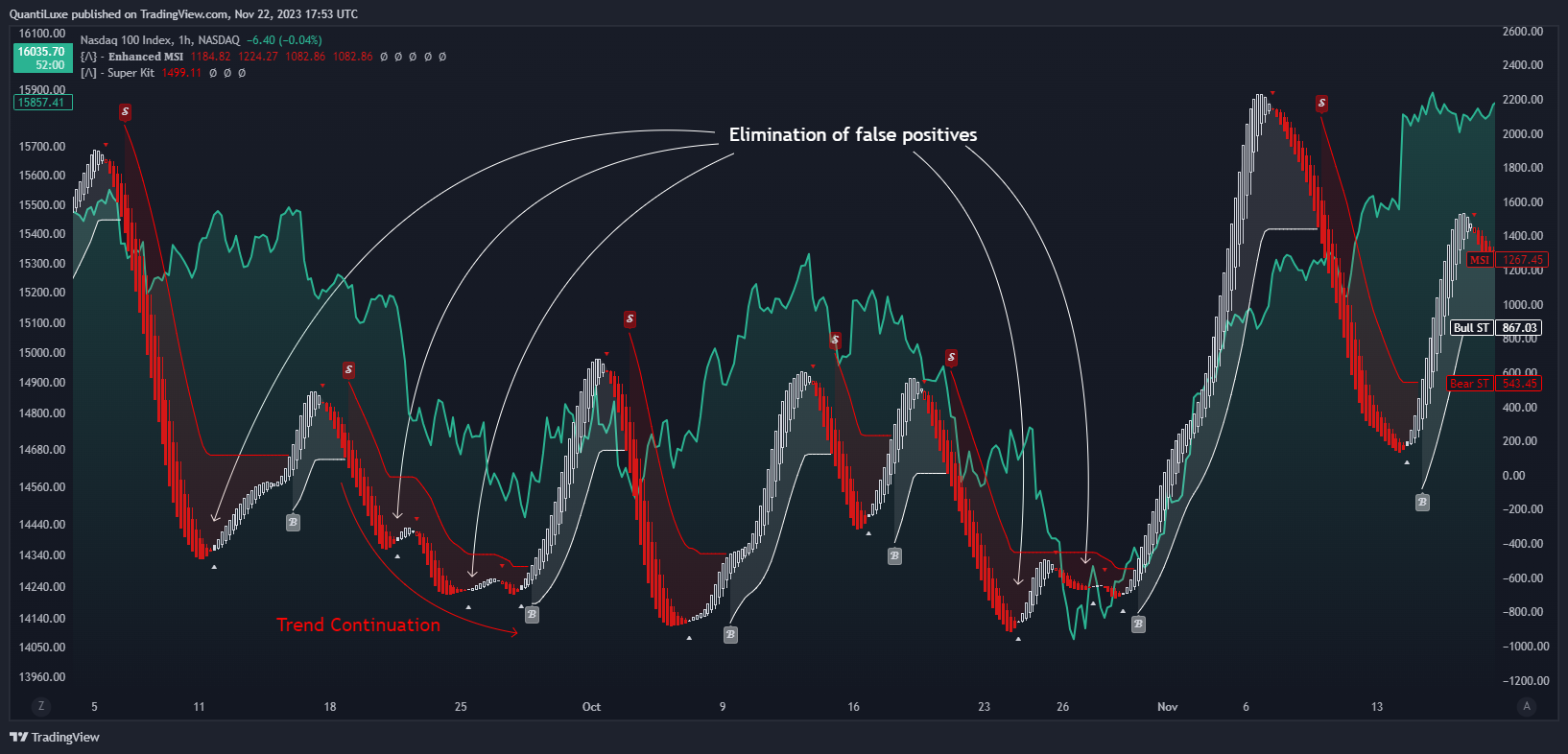Screen dimensions: 1568x754
Task: Click the current price label 16035.70
Action: pos(42,52)
